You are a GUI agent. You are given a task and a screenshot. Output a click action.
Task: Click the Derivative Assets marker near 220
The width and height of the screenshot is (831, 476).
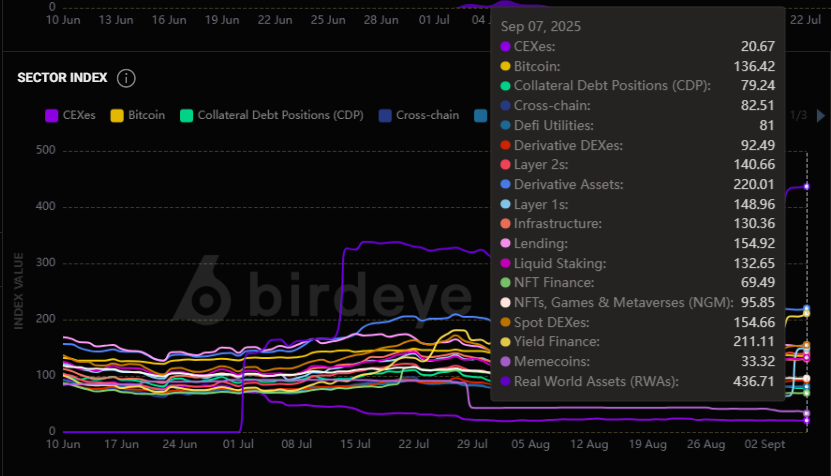[x=807, y=308]
